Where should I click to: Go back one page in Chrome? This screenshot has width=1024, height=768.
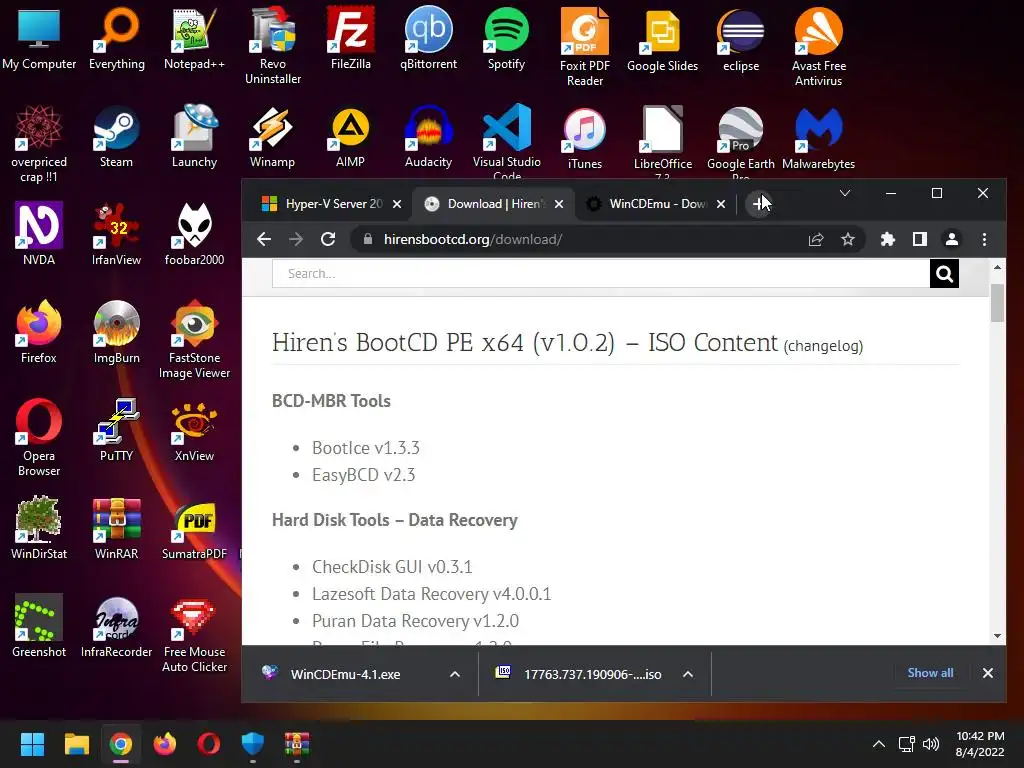pyautogui.click(x=264, y=239)
